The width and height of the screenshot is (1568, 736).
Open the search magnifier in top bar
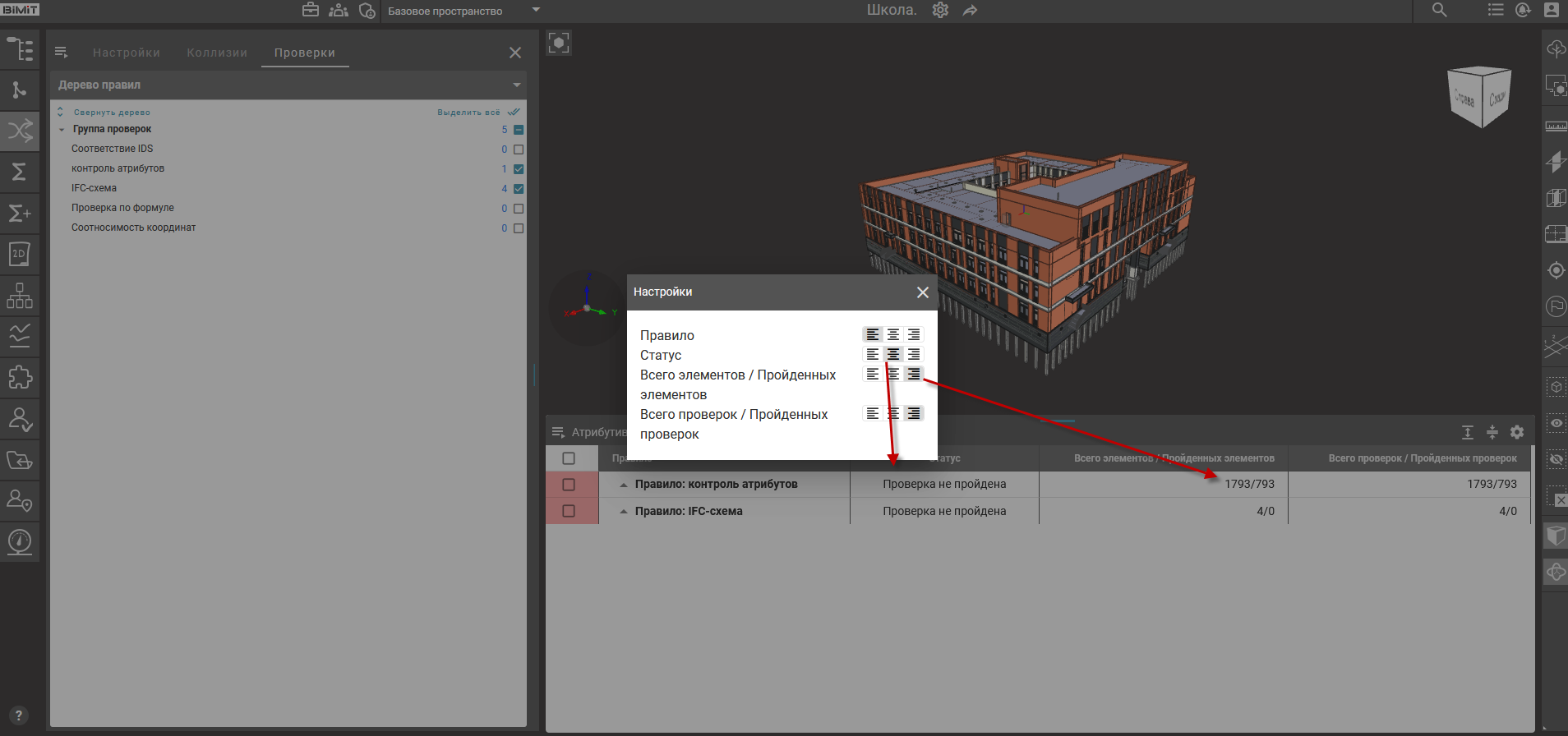click(1439, 10)
